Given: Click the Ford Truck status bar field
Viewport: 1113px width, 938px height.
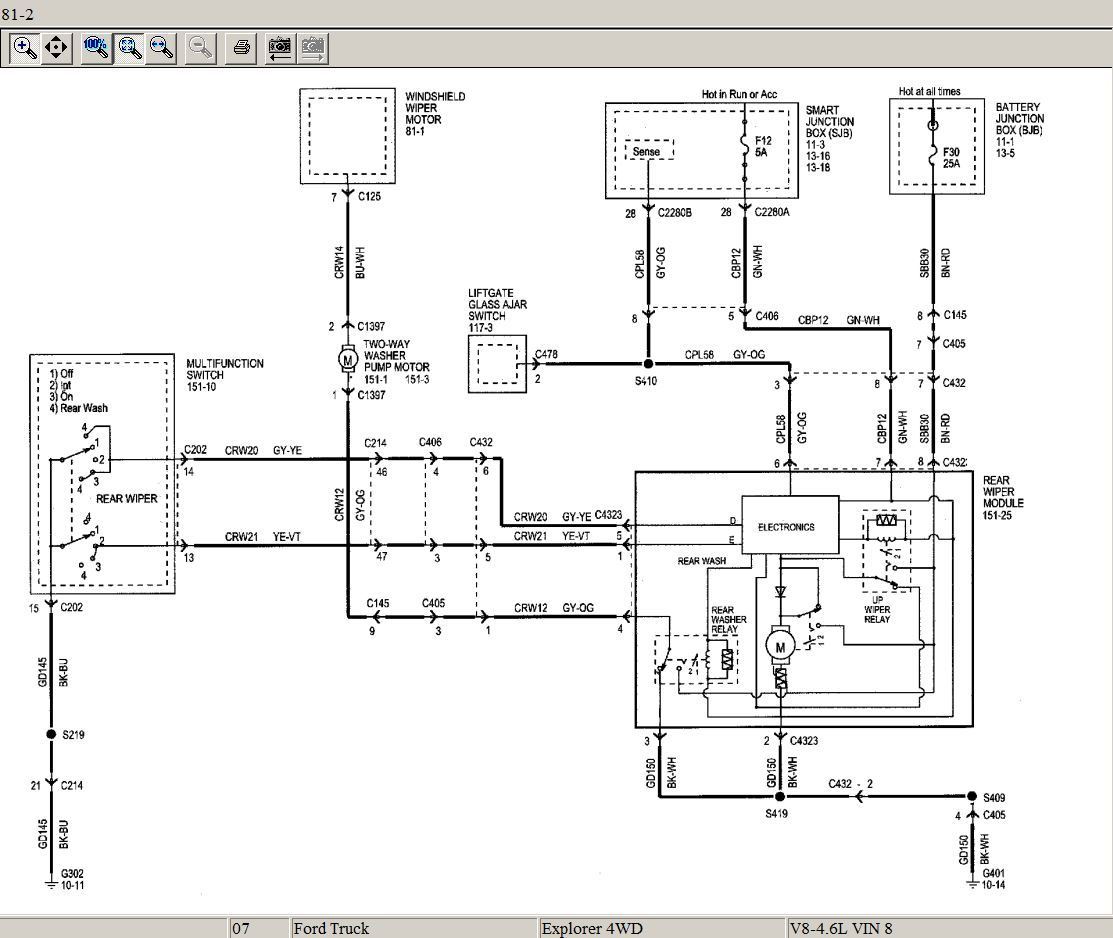Looking at the screenshot, I should [x=412, y=928].
